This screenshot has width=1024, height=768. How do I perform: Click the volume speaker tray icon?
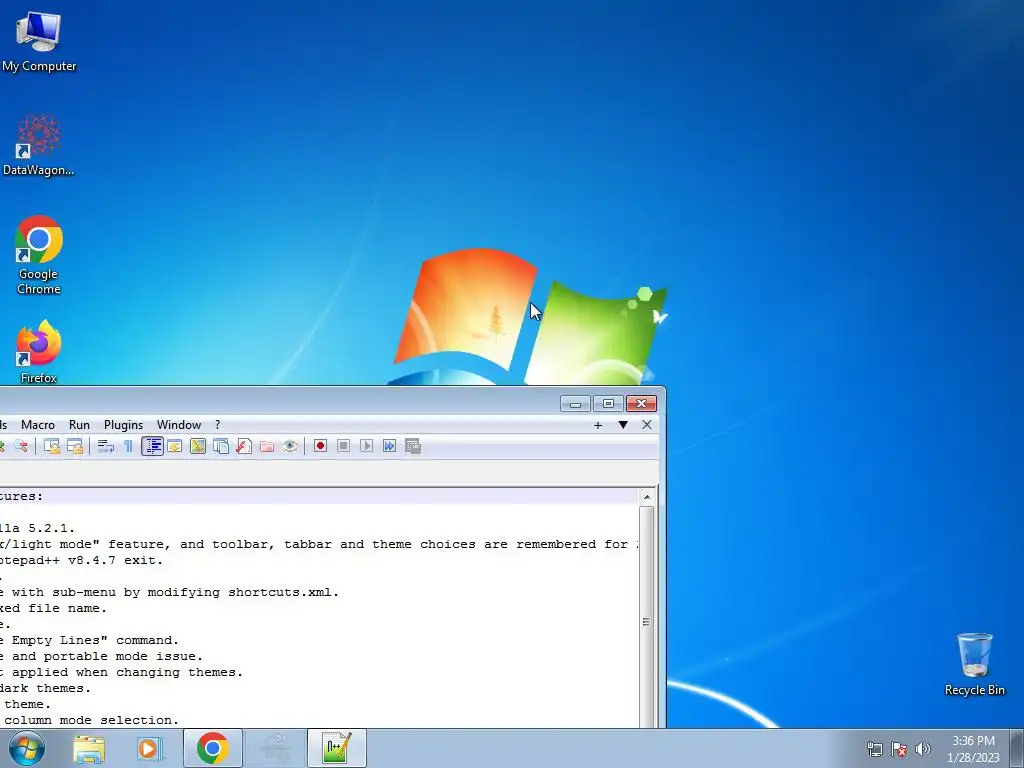(923, 749)
